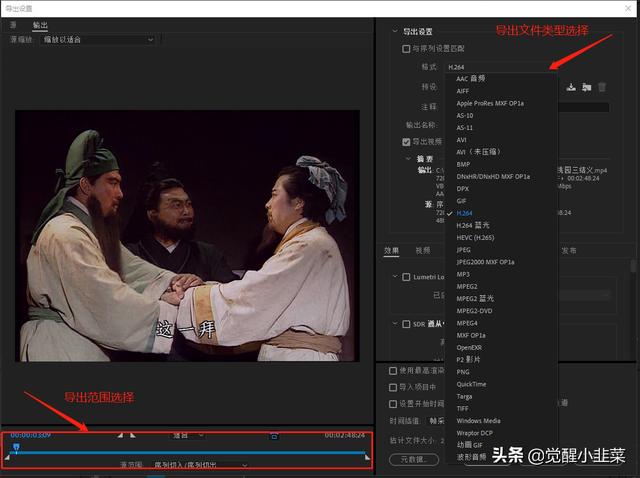Viewport: 640px width, 478px height.
Task: Click the out-point triangle handle at timeline end
Action: coord(367,458)
